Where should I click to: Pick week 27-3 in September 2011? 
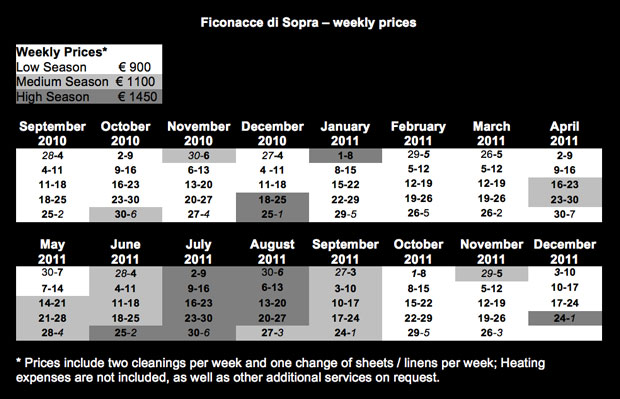point(346,273)
